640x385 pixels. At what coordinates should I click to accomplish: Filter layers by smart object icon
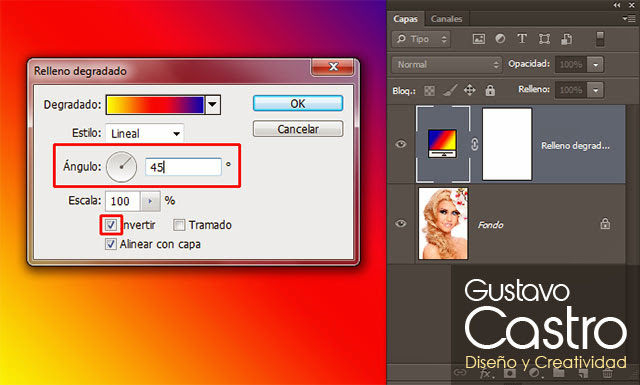(566, 39)
